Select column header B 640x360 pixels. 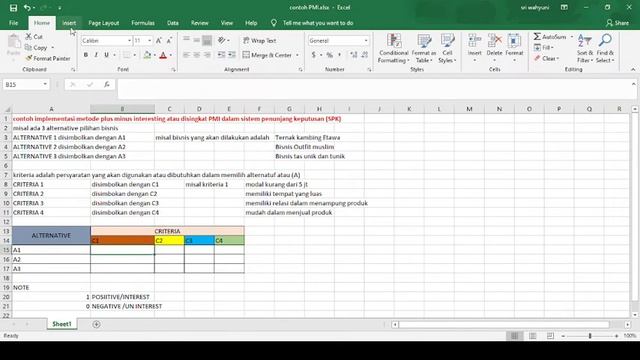122,109
